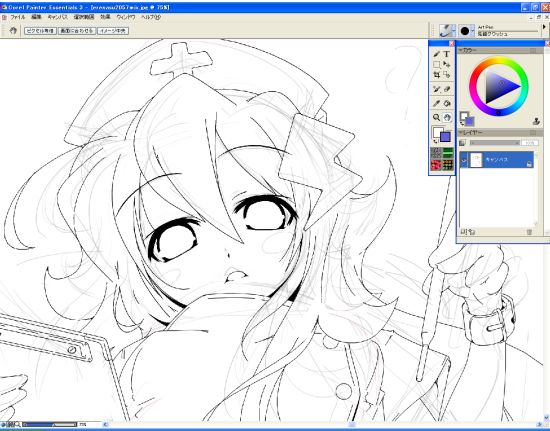Click the delete layer trash icon
The image size is (550, 431).
pos(529,232)
